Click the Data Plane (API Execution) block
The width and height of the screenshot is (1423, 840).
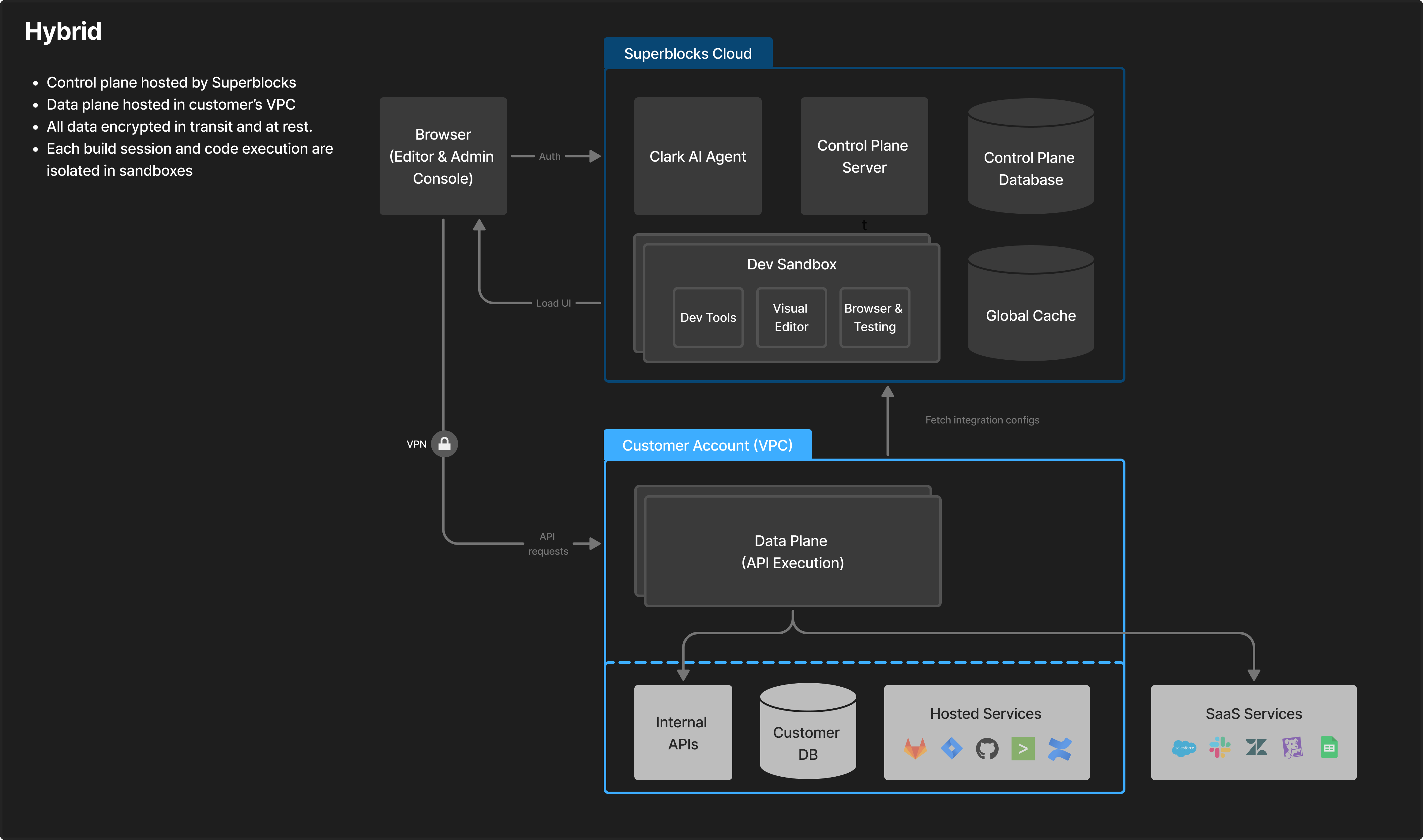coord(792,551)
